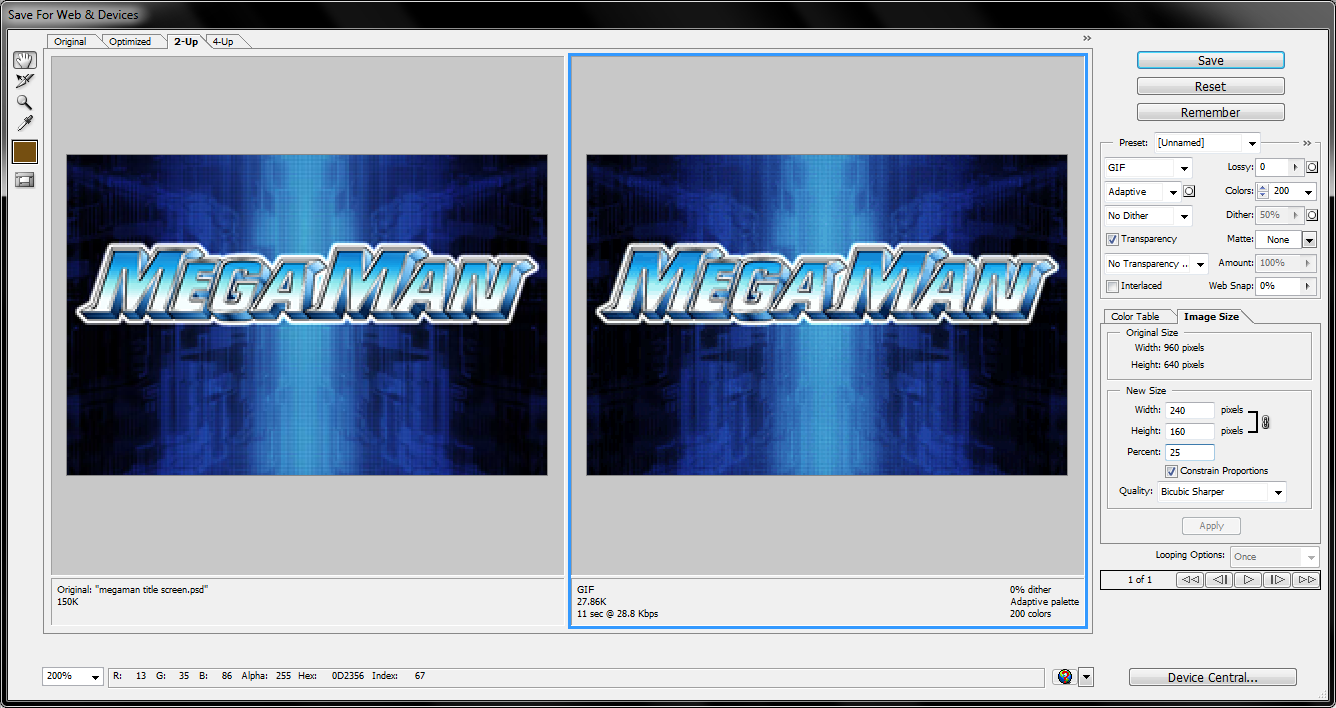Screen dimensions: 1336x708
Task: Toggle slices visibility icon
Action: tap(24, 180)
